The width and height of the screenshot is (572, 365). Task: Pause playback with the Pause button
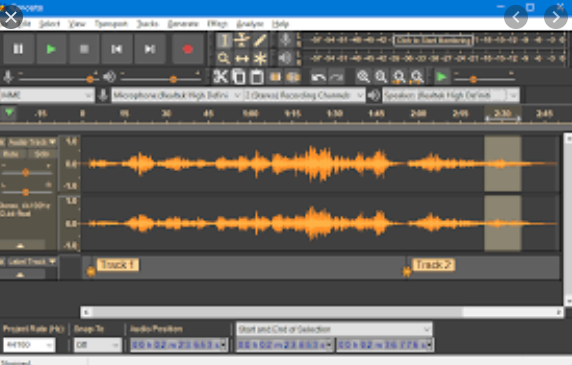pos(18,49)
